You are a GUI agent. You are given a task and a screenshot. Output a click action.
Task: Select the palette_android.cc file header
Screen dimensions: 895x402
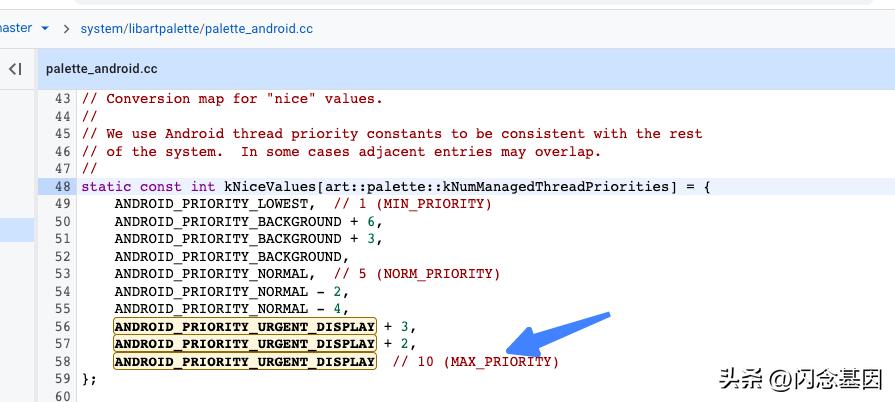(102, 69)
